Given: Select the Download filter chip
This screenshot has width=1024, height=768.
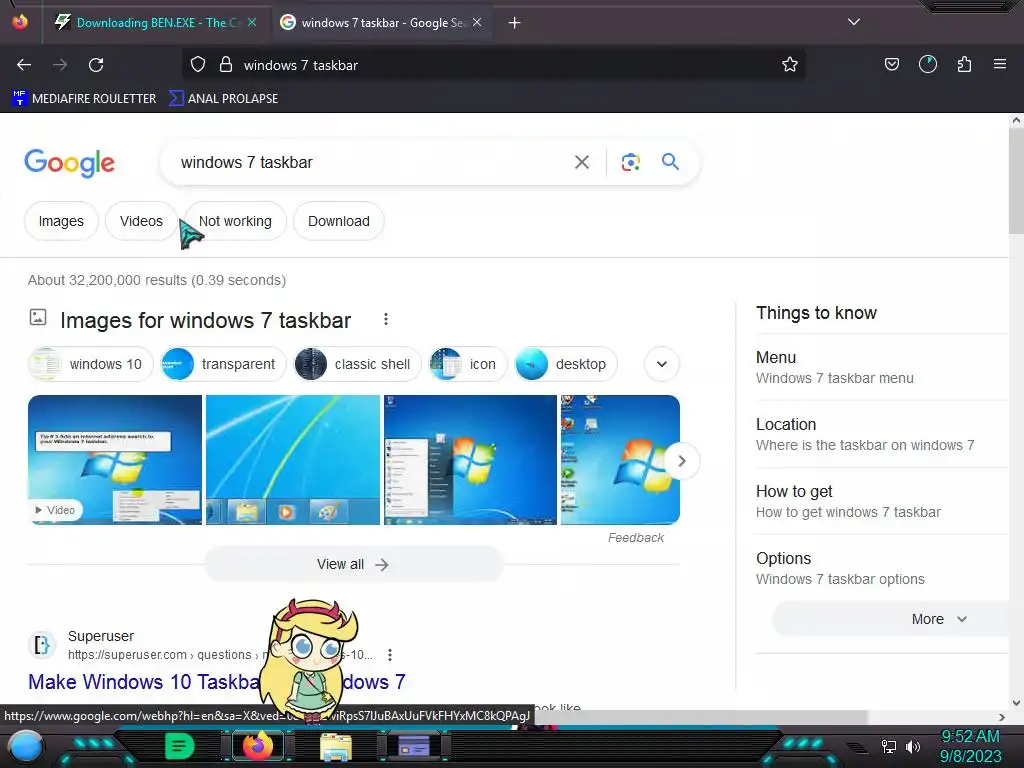Looking at the screenshot, I should click(x=339, y=221).
